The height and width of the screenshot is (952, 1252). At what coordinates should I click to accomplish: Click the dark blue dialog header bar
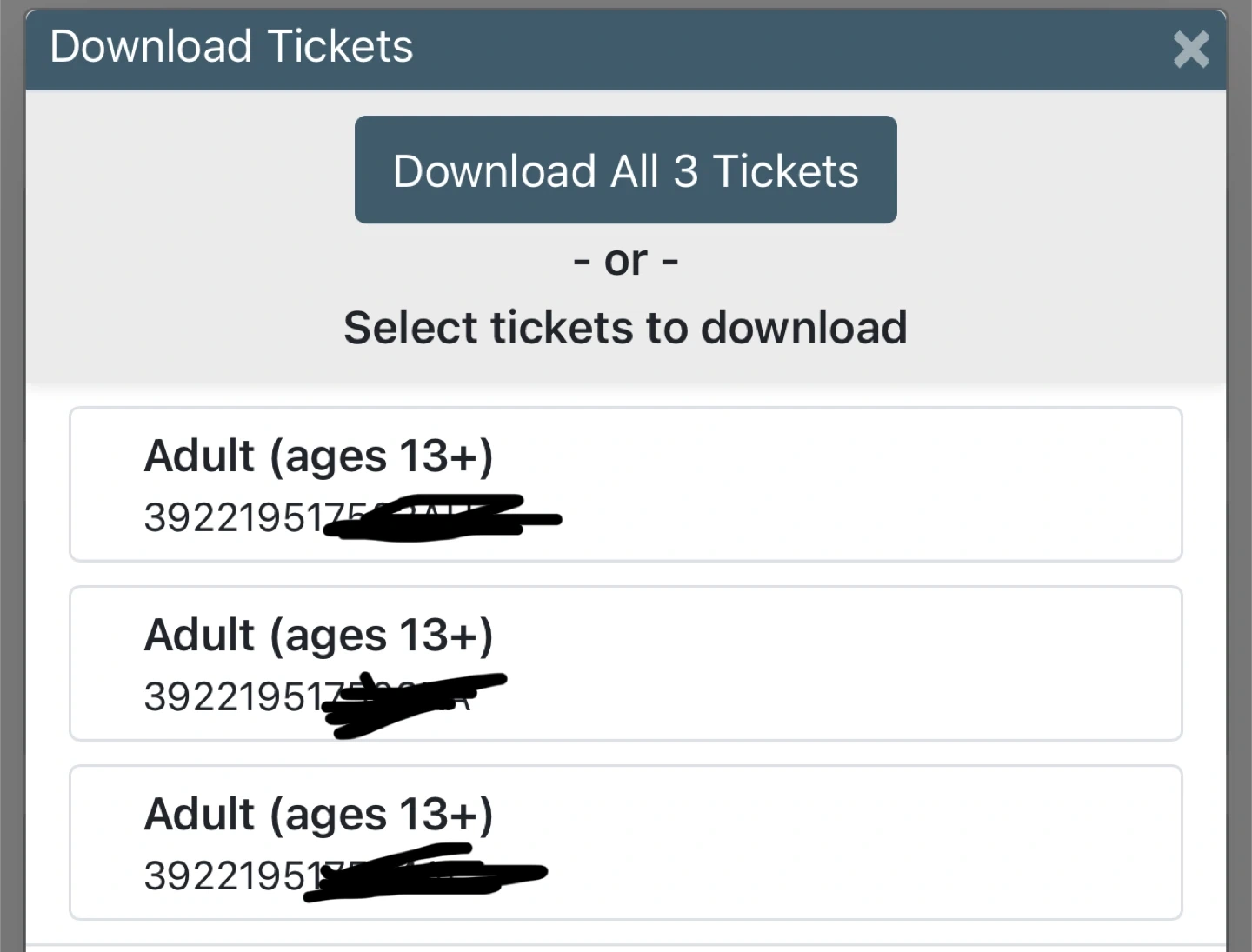pos(782,50)
